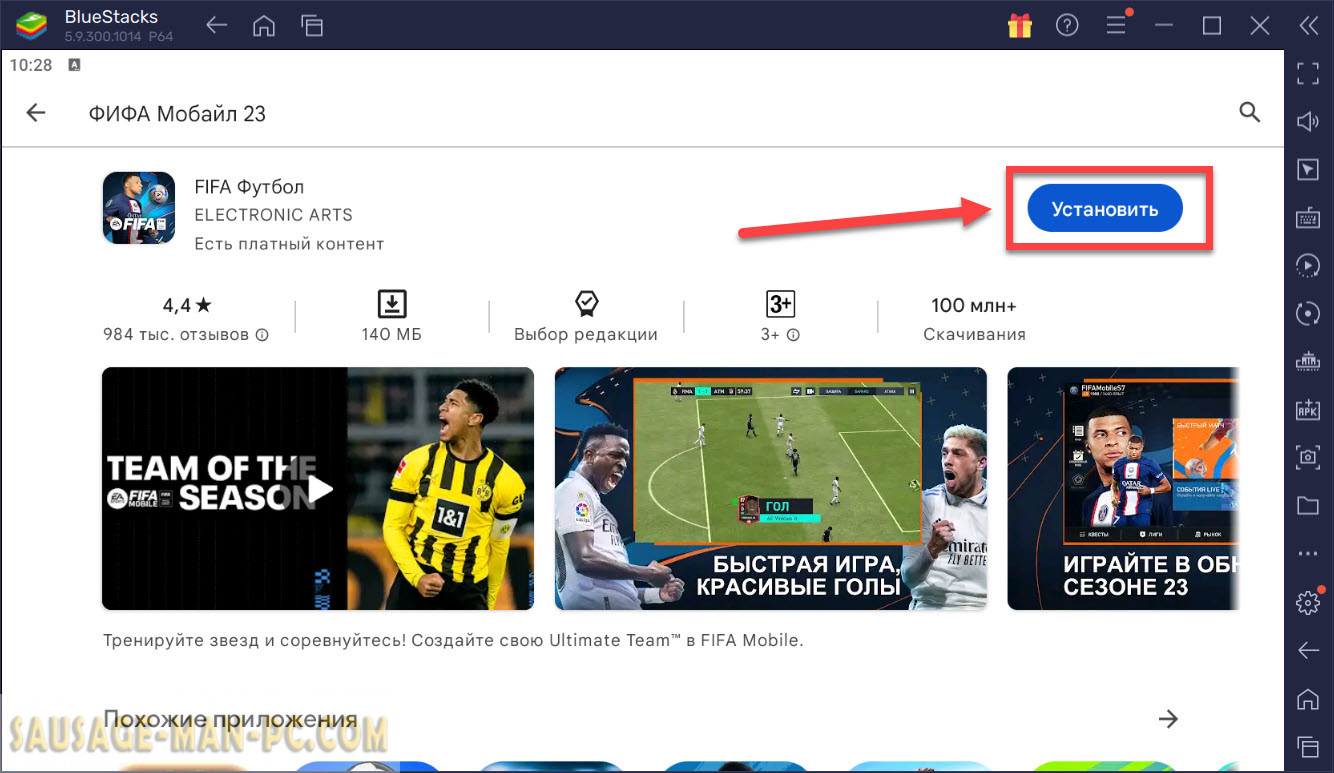
Task: Enter full screen mode from the sidebar
Action: [x=1308, y=73]
